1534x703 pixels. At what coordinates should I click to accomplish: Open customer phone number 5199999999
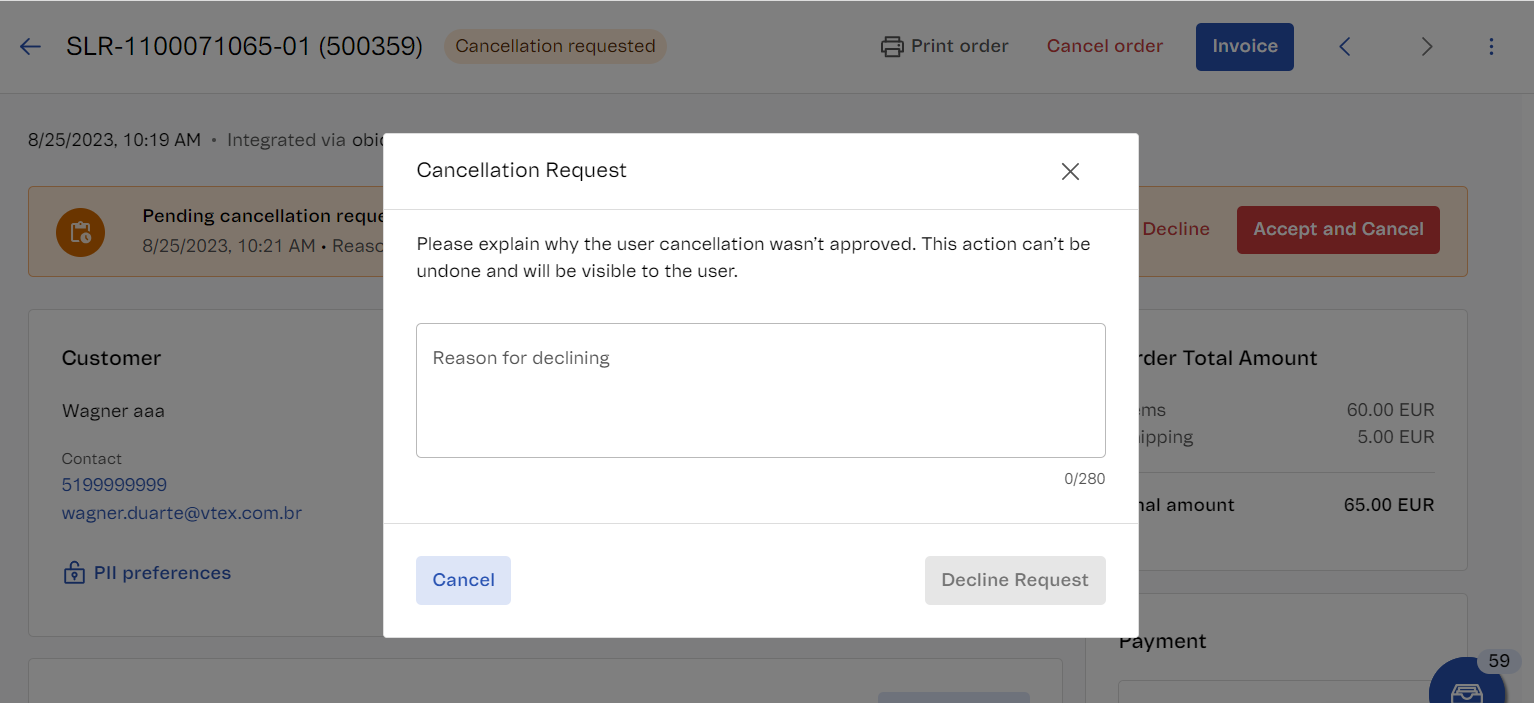coord(114,485)
